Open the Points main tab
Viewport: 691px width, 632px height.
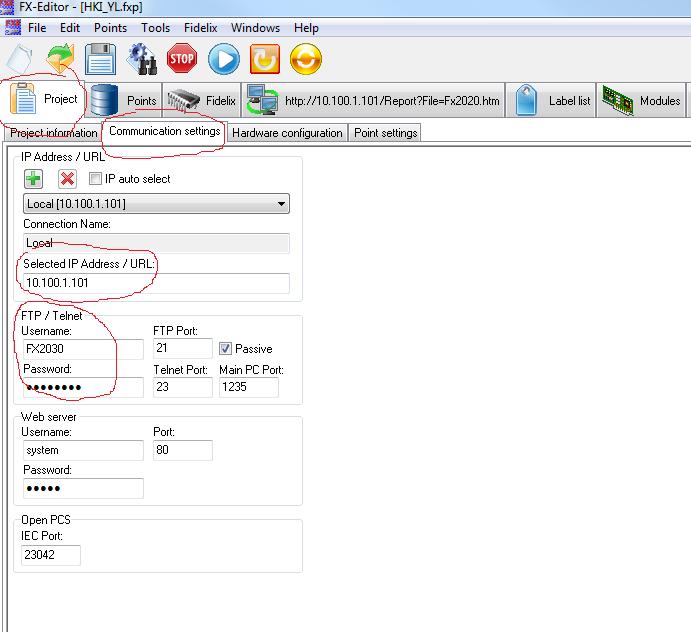(124, 100)
